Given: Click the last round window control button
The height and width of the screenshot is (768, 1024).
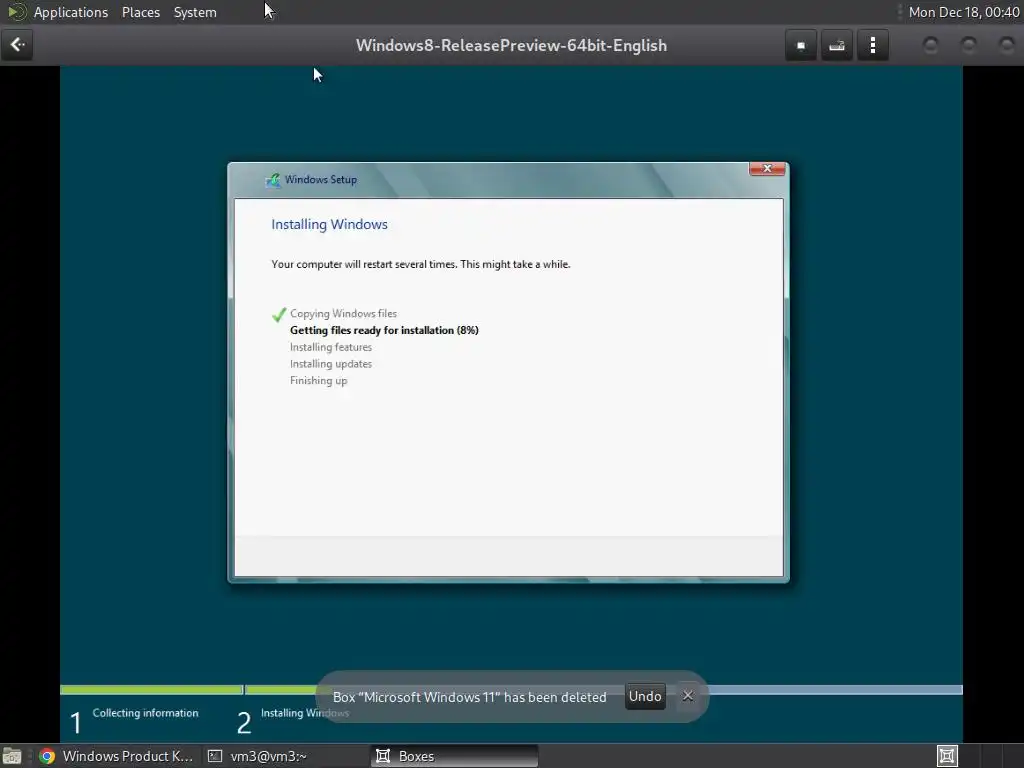Looking at the screenshot, I should tap(1006, 45).
